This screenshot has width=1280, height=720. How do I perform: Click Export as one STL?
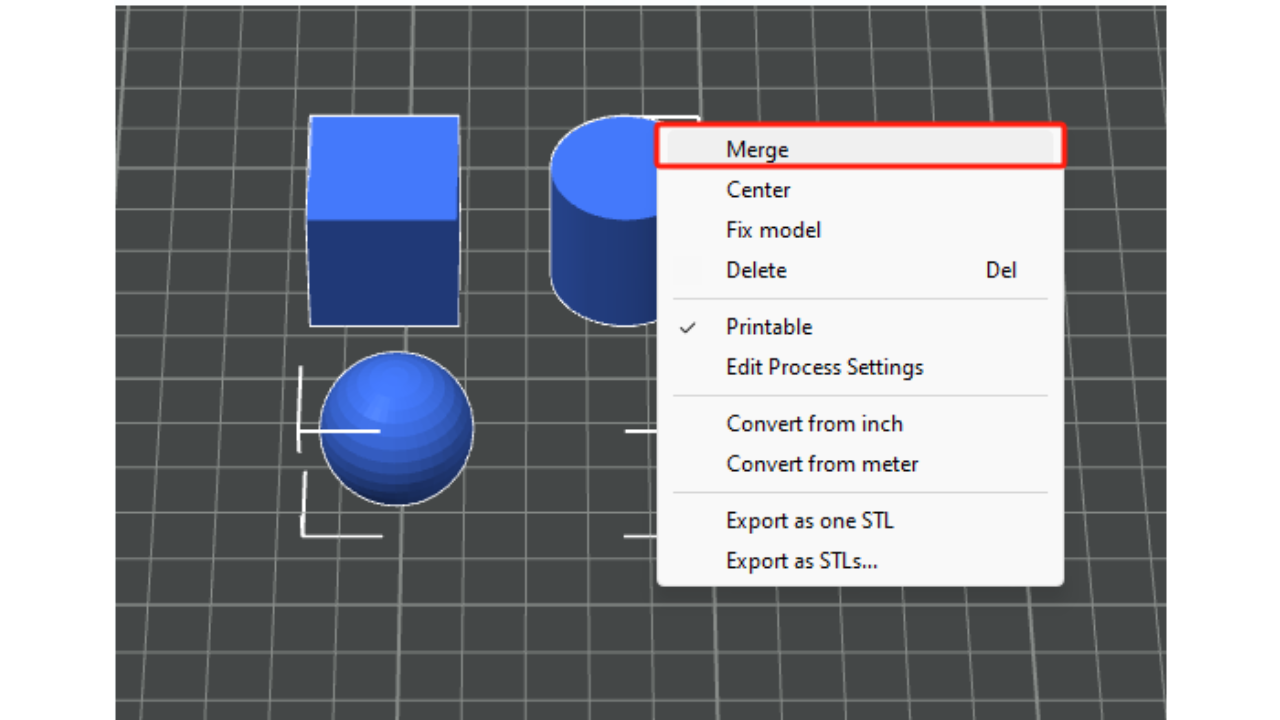pos(809,521)
